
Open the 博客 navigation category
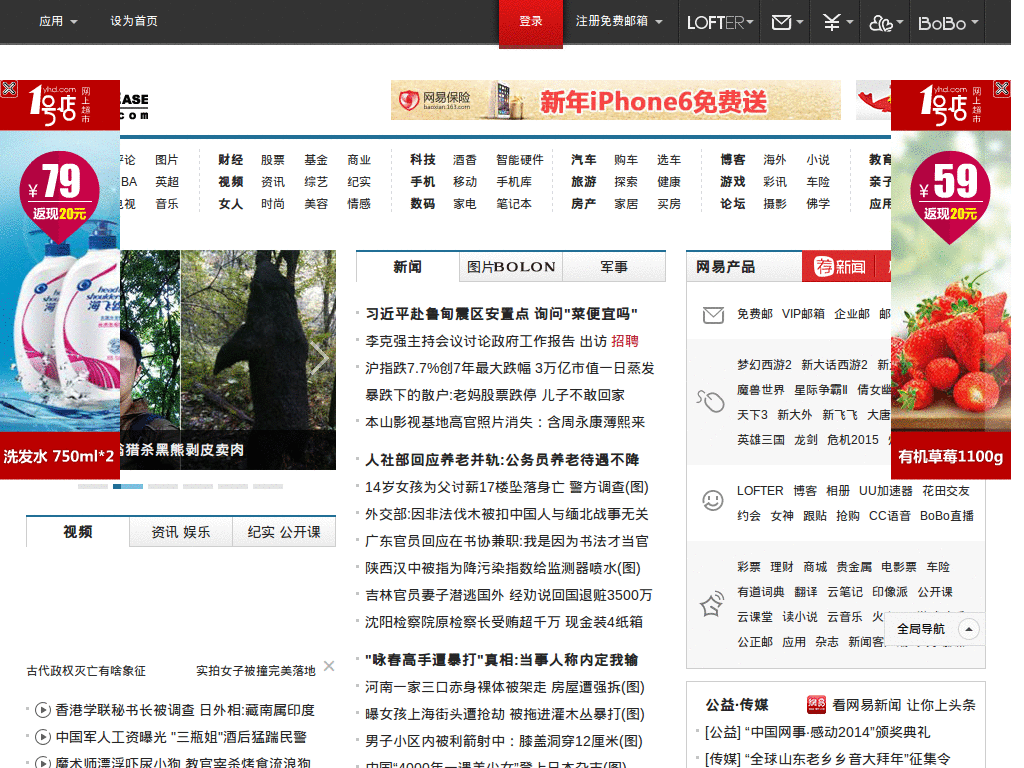[733, 160]
